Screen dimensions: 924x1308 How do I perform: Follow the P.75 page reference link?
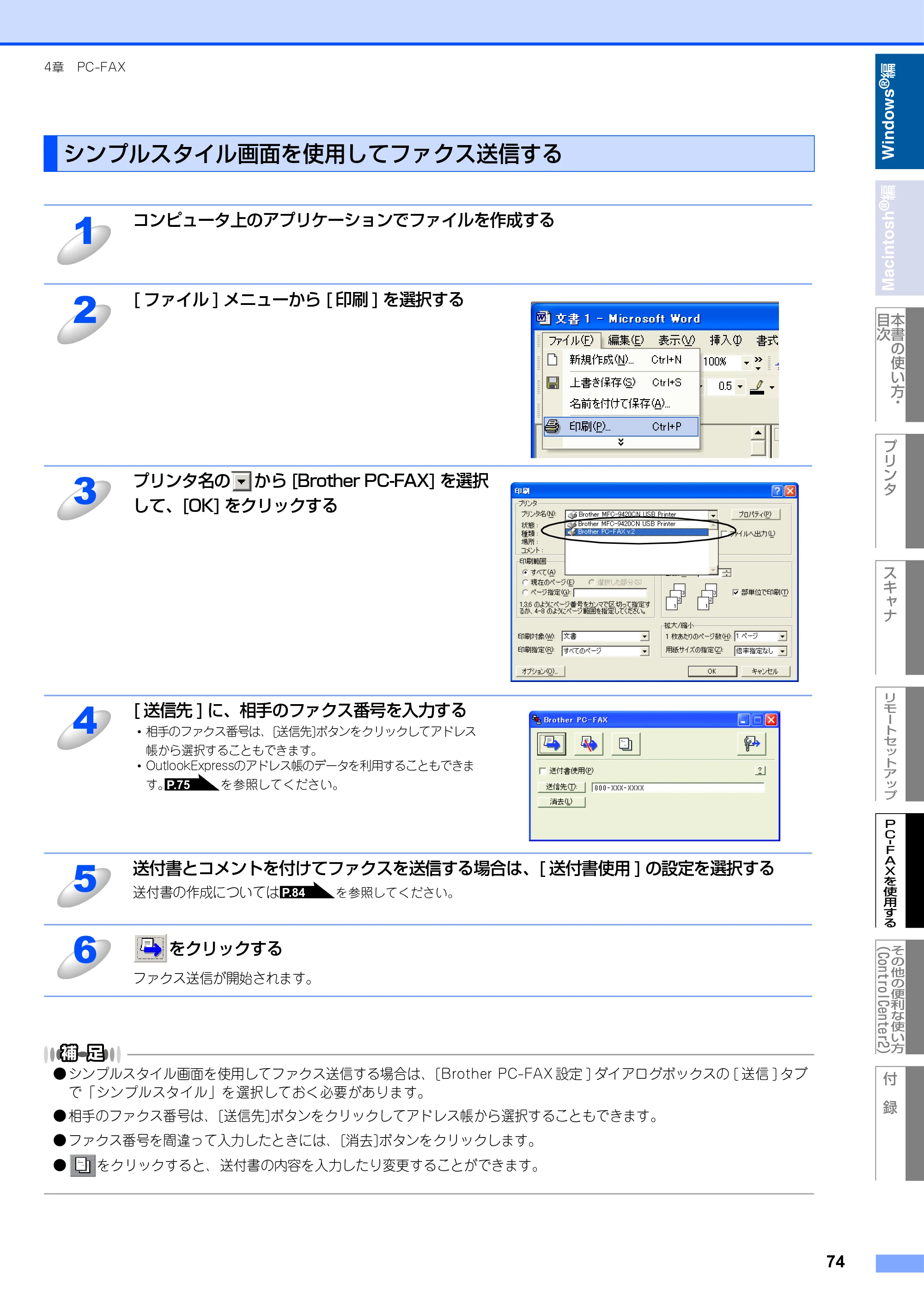click(191, 784)
